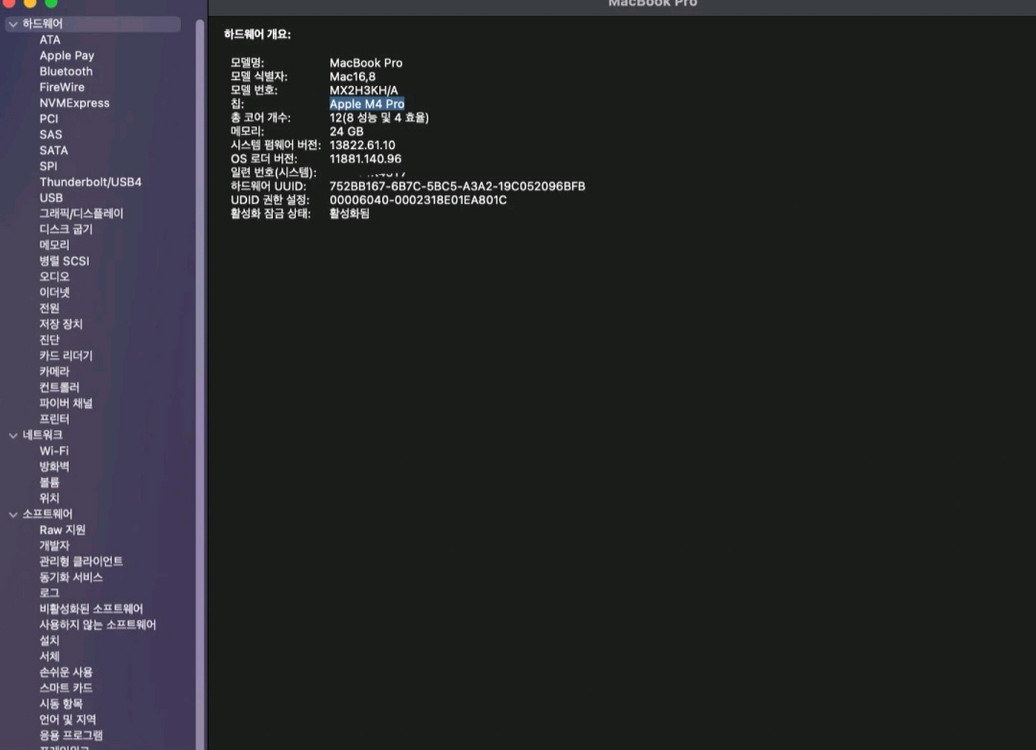This screenshot has height=750, width=1036.
Task: Select the 방화벽 item
Action: tap(54, 467)
